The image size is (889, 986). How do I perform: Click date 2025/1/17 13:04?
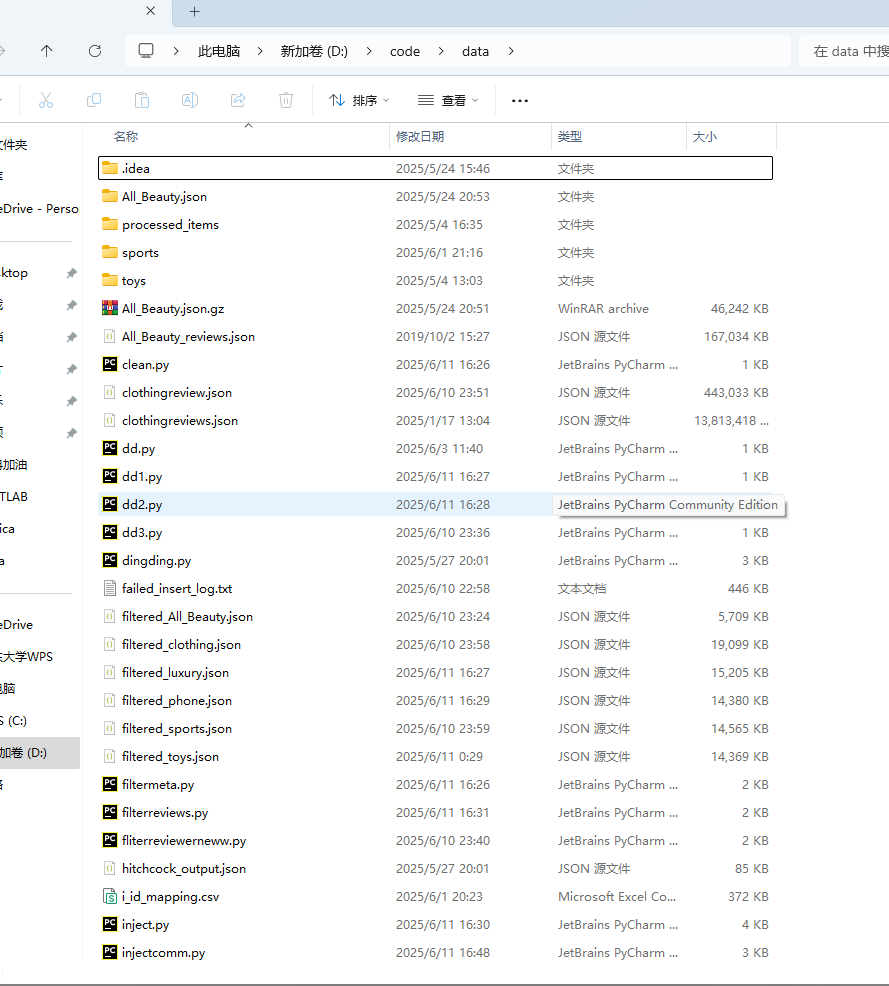coord(443,421)
